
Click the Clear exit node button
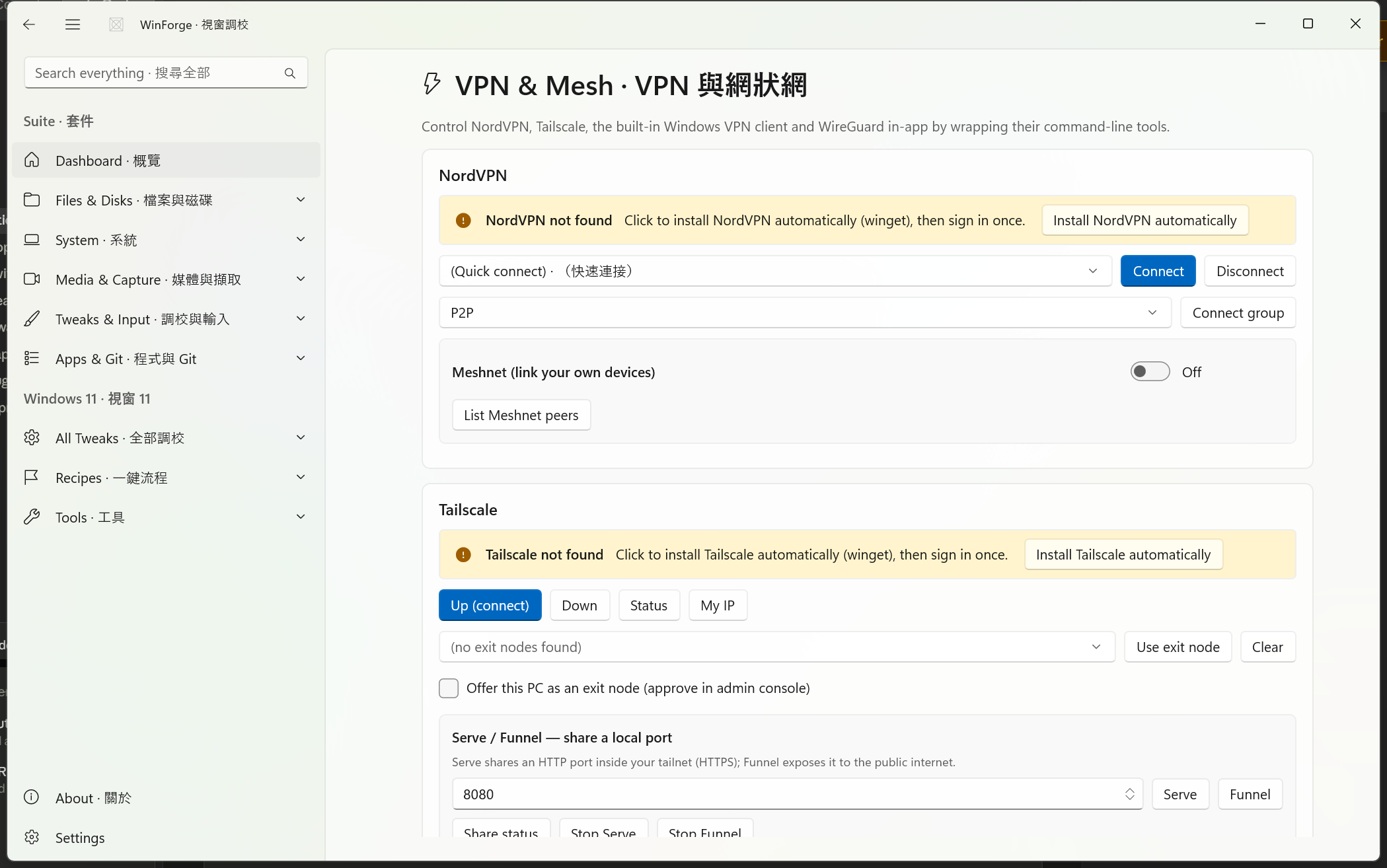(x=1267, y=647)
